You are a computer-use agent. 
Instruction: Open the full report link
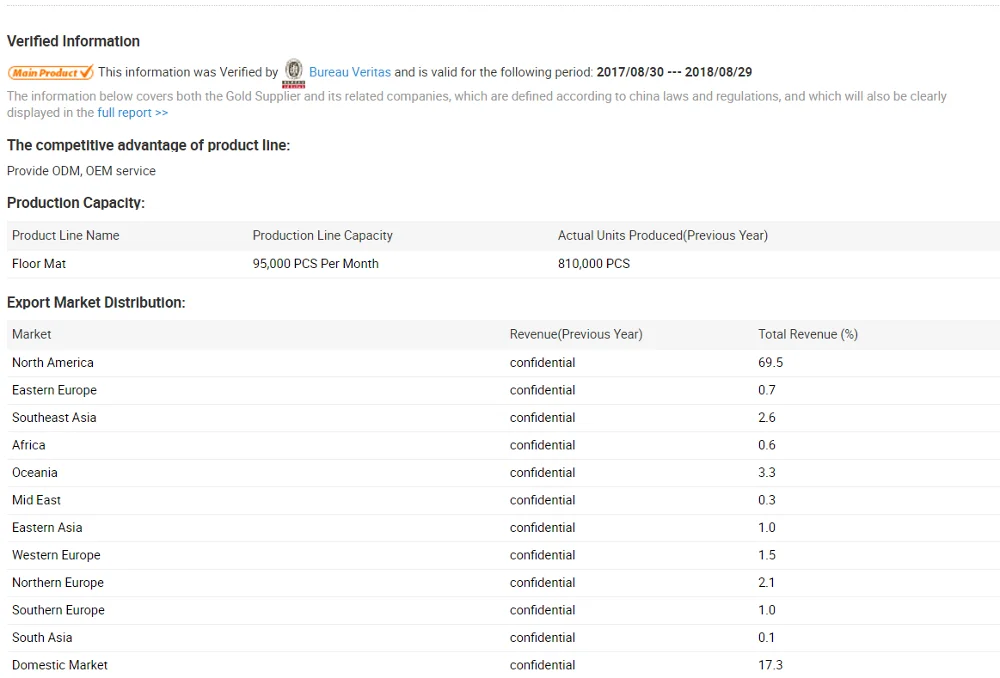(x=132, y=113)
